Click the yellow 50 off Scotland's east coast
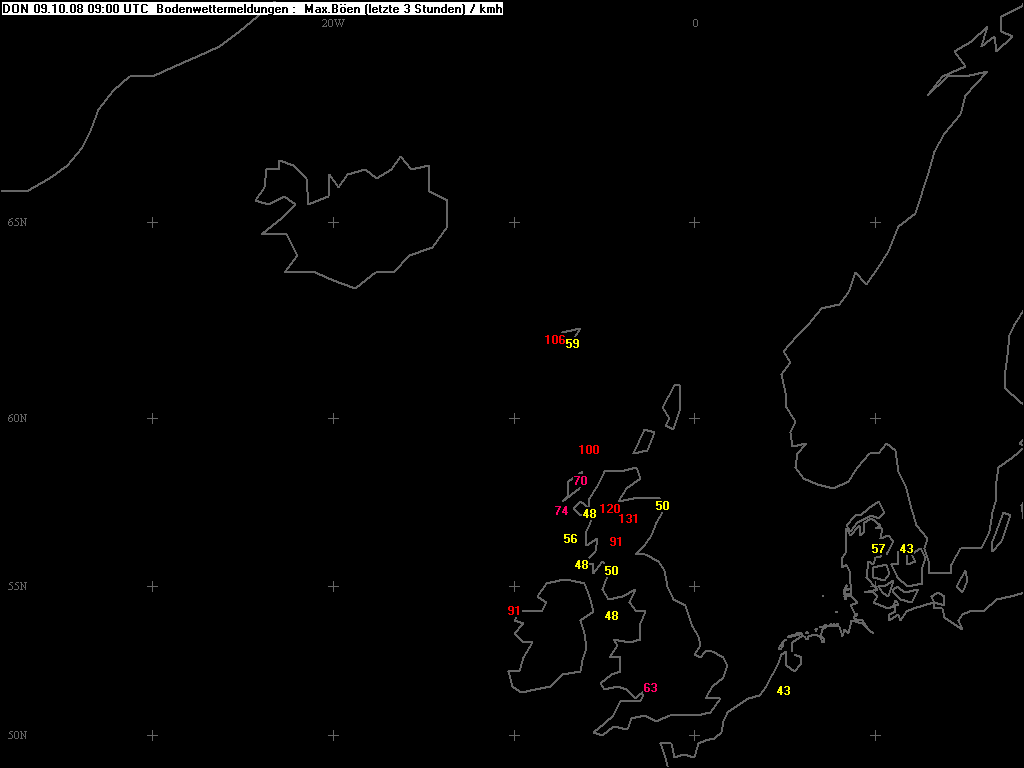Screen dimensions: 1024x768 coord(662,506)
